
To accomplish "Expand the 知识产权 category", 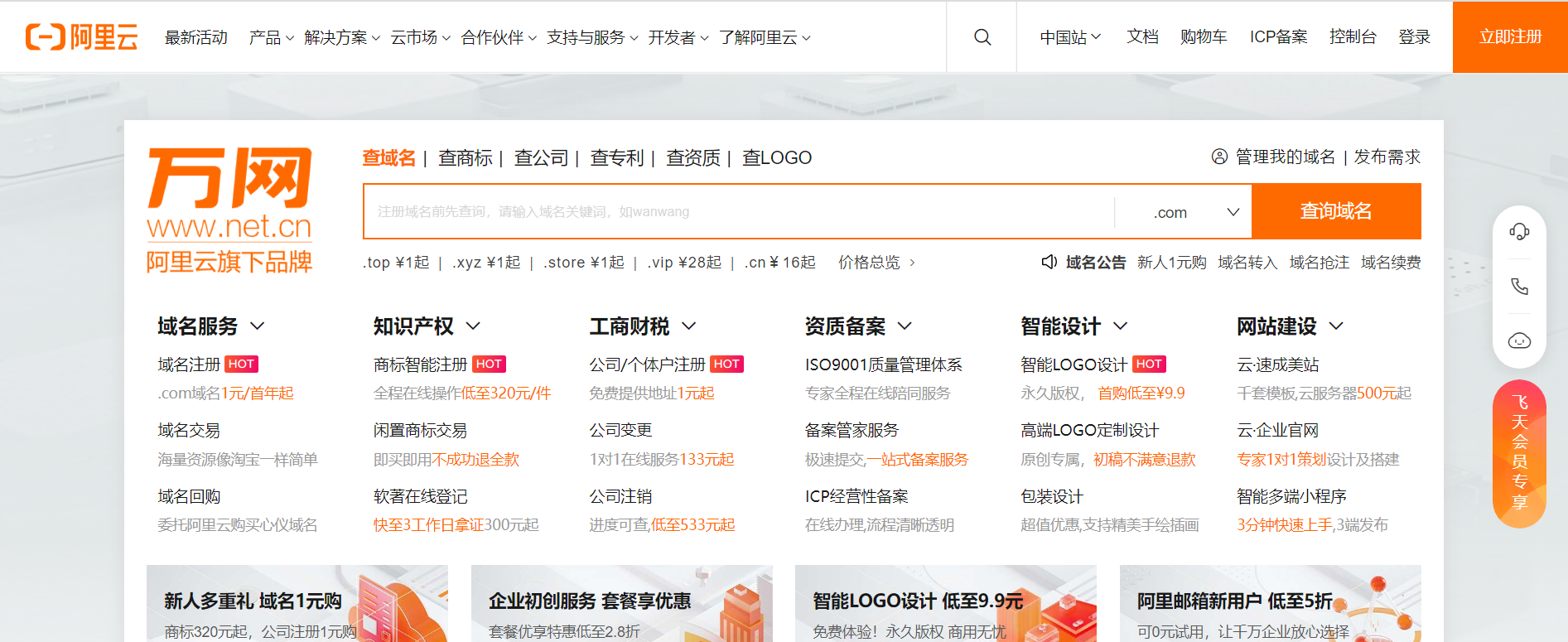I will pos(427,326).
